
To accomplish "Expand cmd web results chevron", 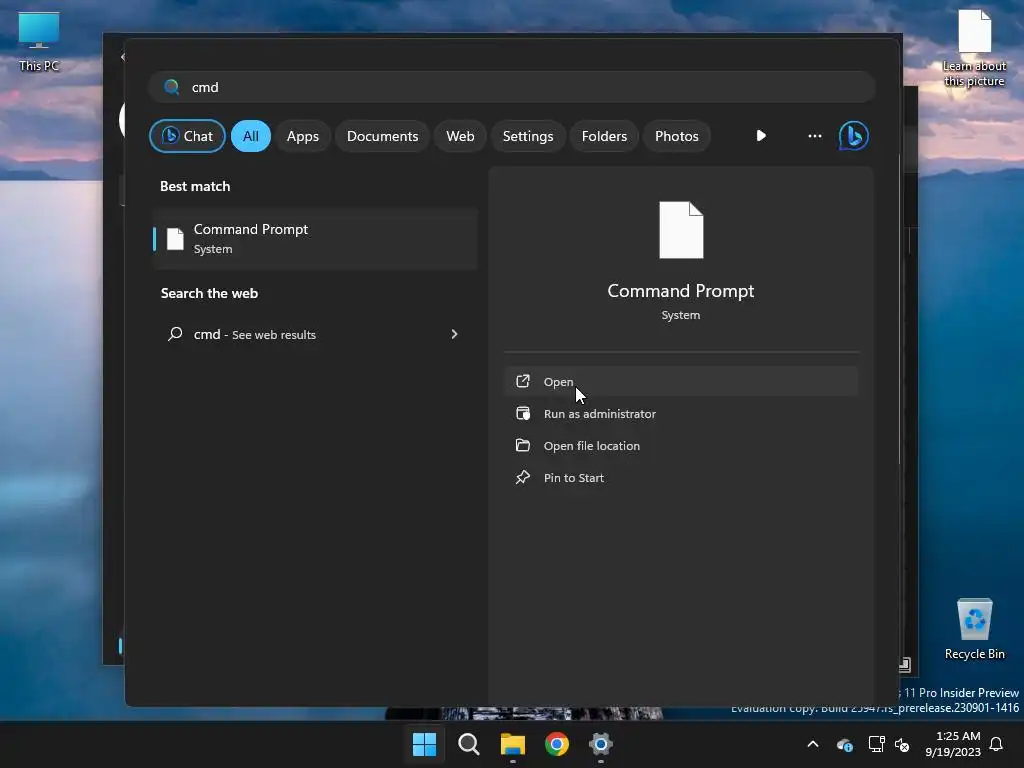I will click(x=455, y=334).
